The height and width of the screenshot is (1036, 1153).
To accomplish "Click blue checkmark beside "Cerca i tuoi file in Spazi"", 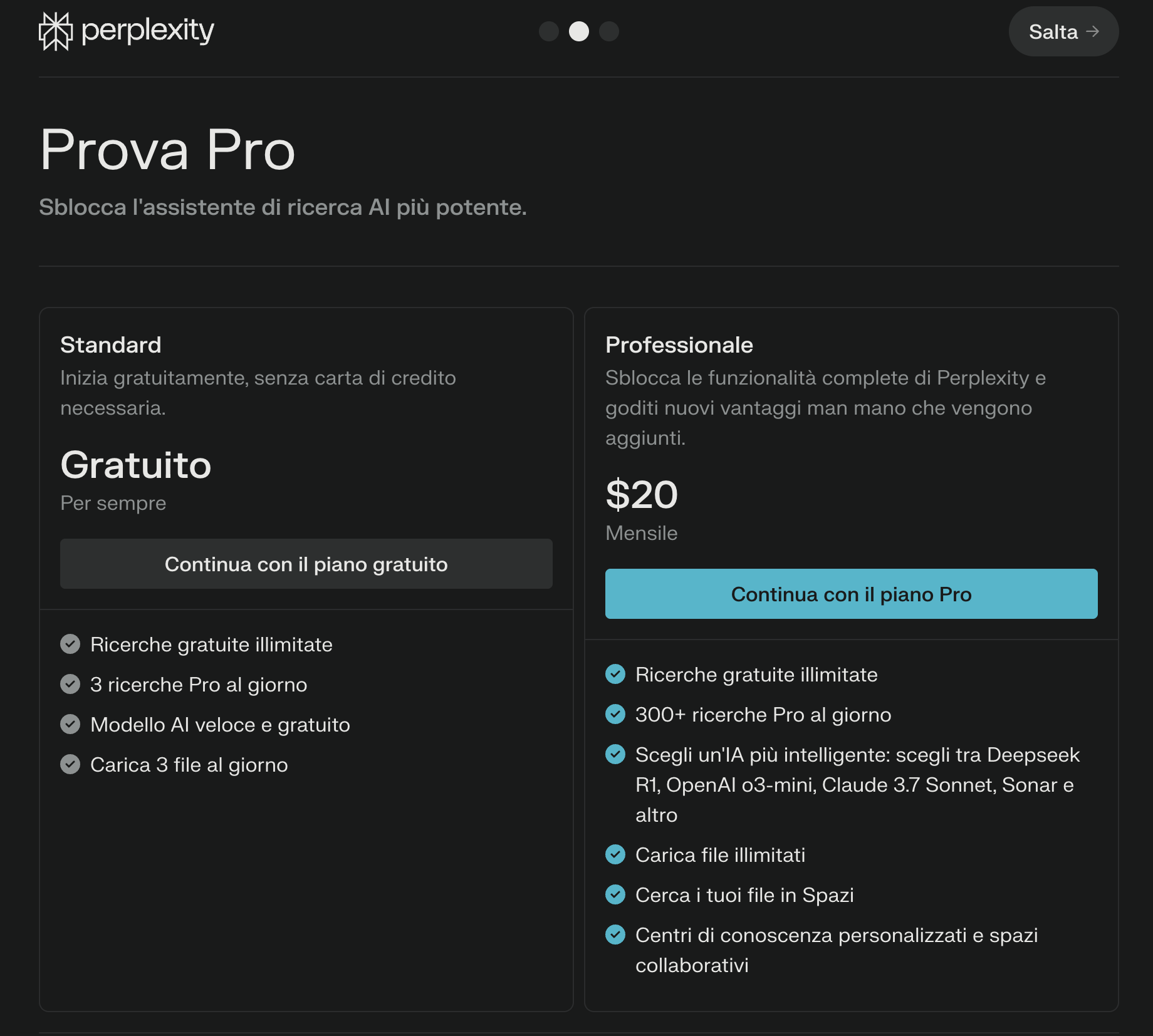I will (615, 894).
